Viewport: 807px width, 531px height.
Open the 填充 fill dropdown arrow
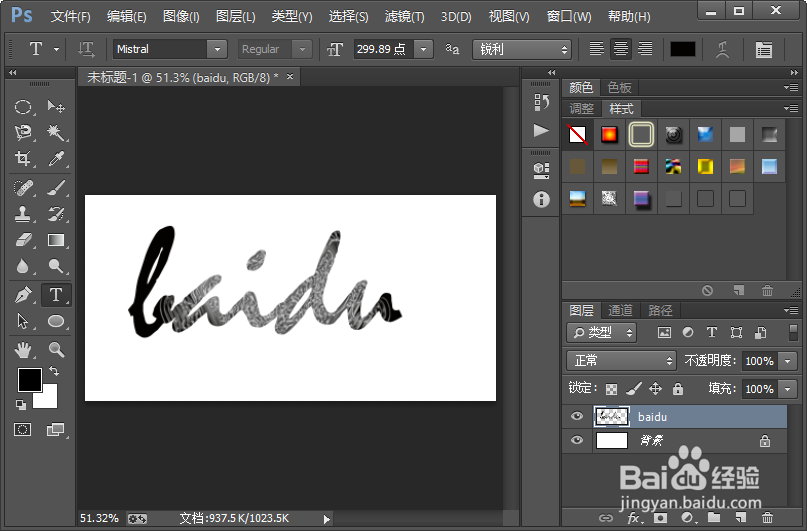tap(788, 389)
